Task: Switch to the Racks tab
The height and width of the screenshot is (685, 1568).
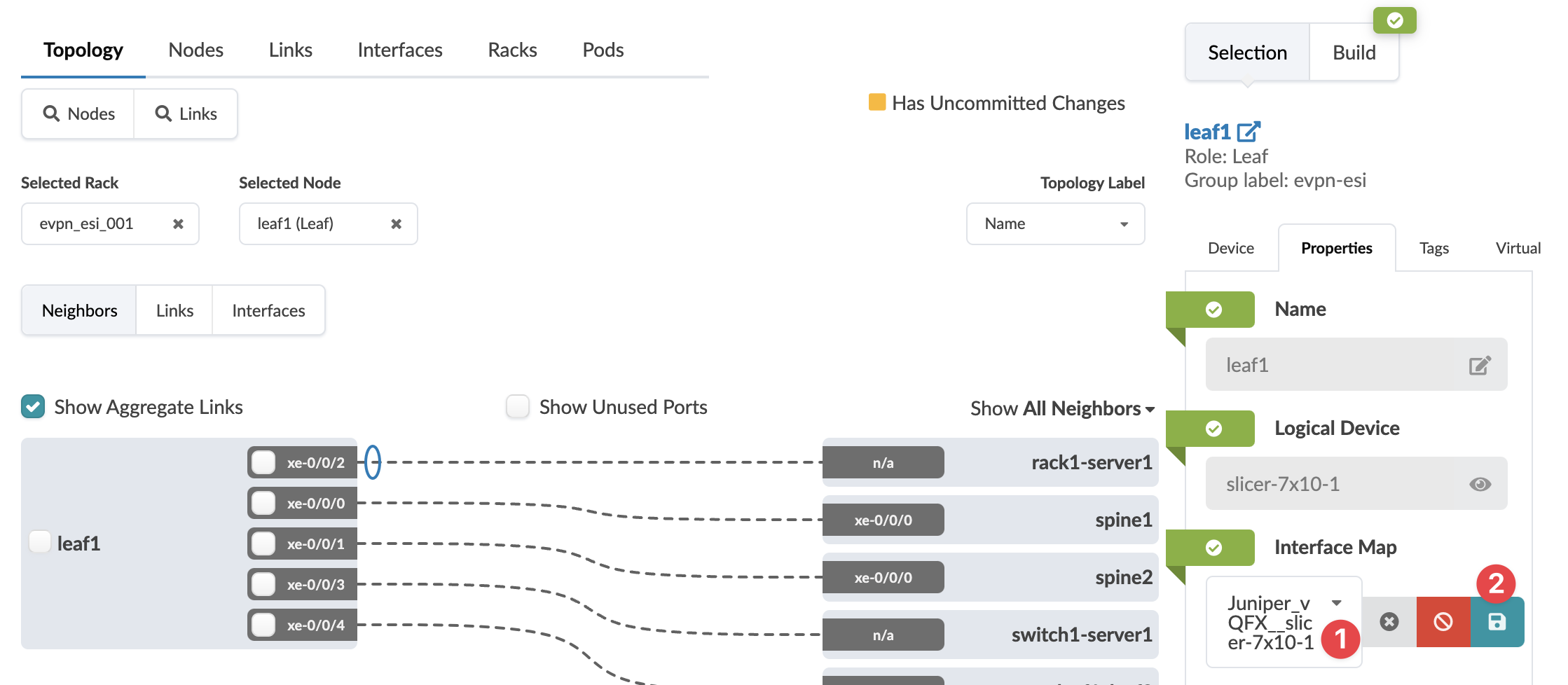Action: coord(512,50)
